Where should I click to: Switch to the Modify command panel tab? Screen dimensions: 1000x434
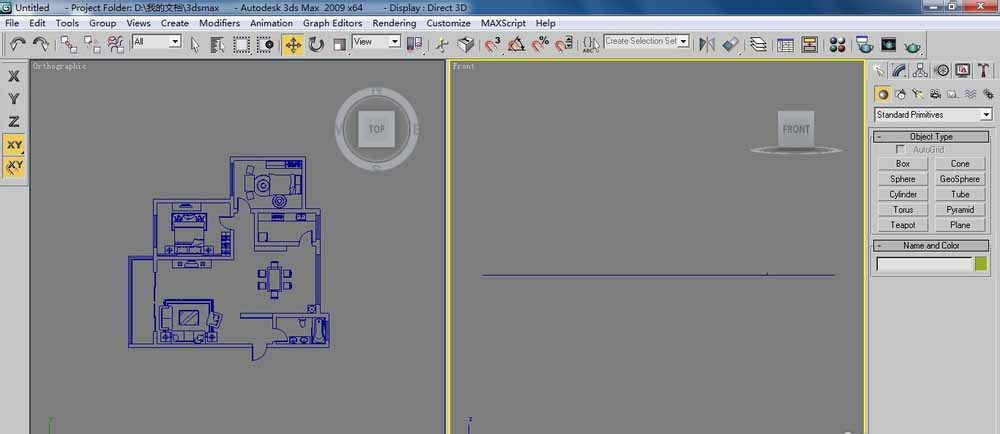coord(899,70)
